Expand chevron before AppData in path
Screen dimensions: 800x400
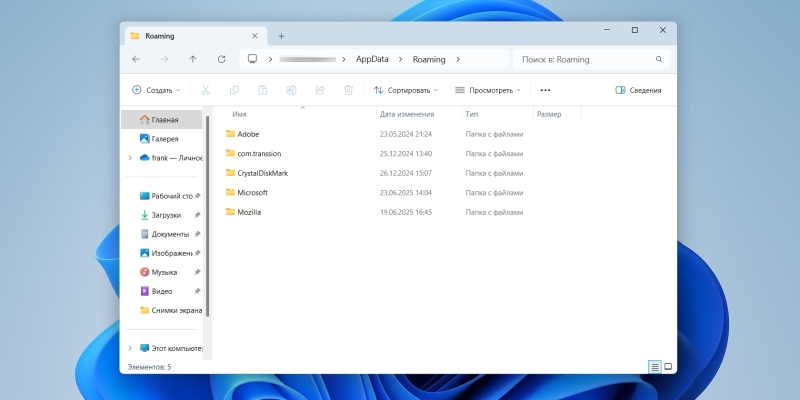[x=344, y=60]
